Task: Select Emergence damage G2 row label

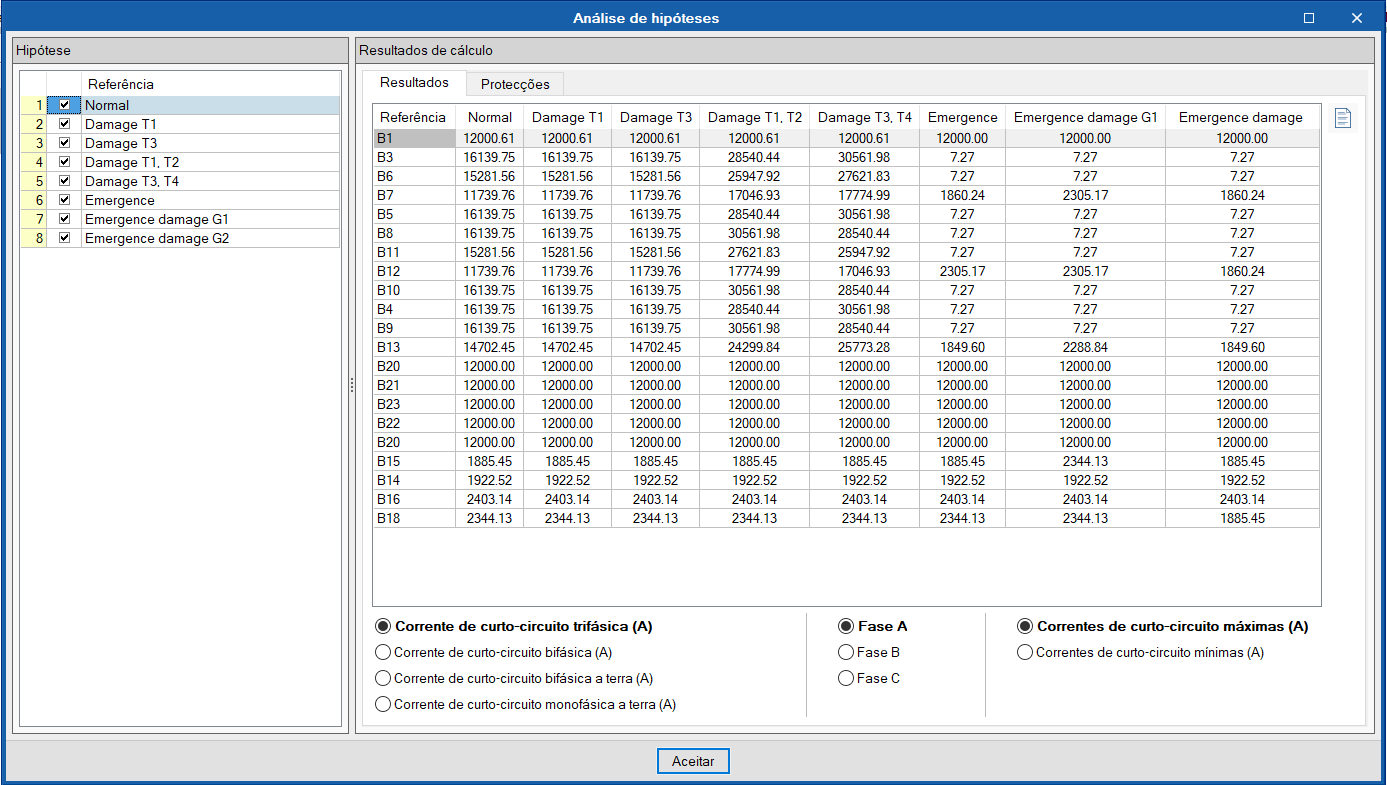Action: tap(157, 238)
